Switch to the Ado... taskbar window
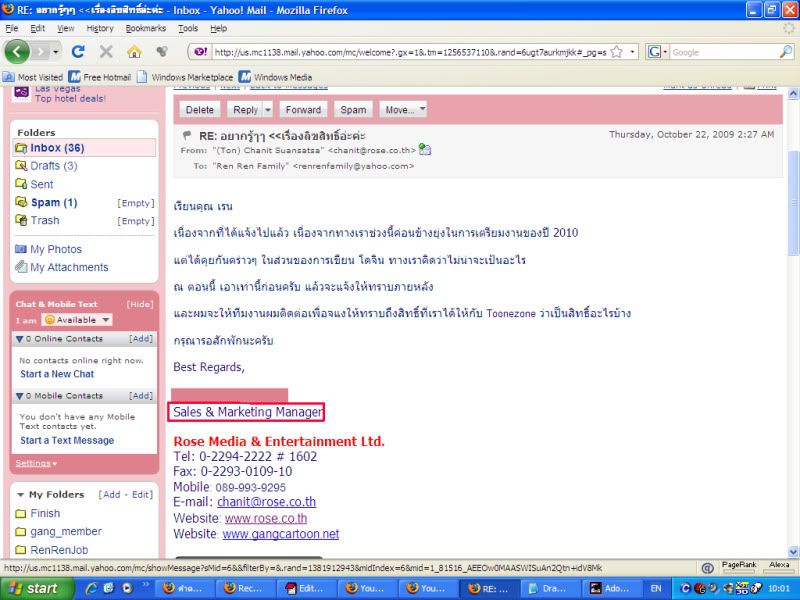800x600 pixels. 612,588
